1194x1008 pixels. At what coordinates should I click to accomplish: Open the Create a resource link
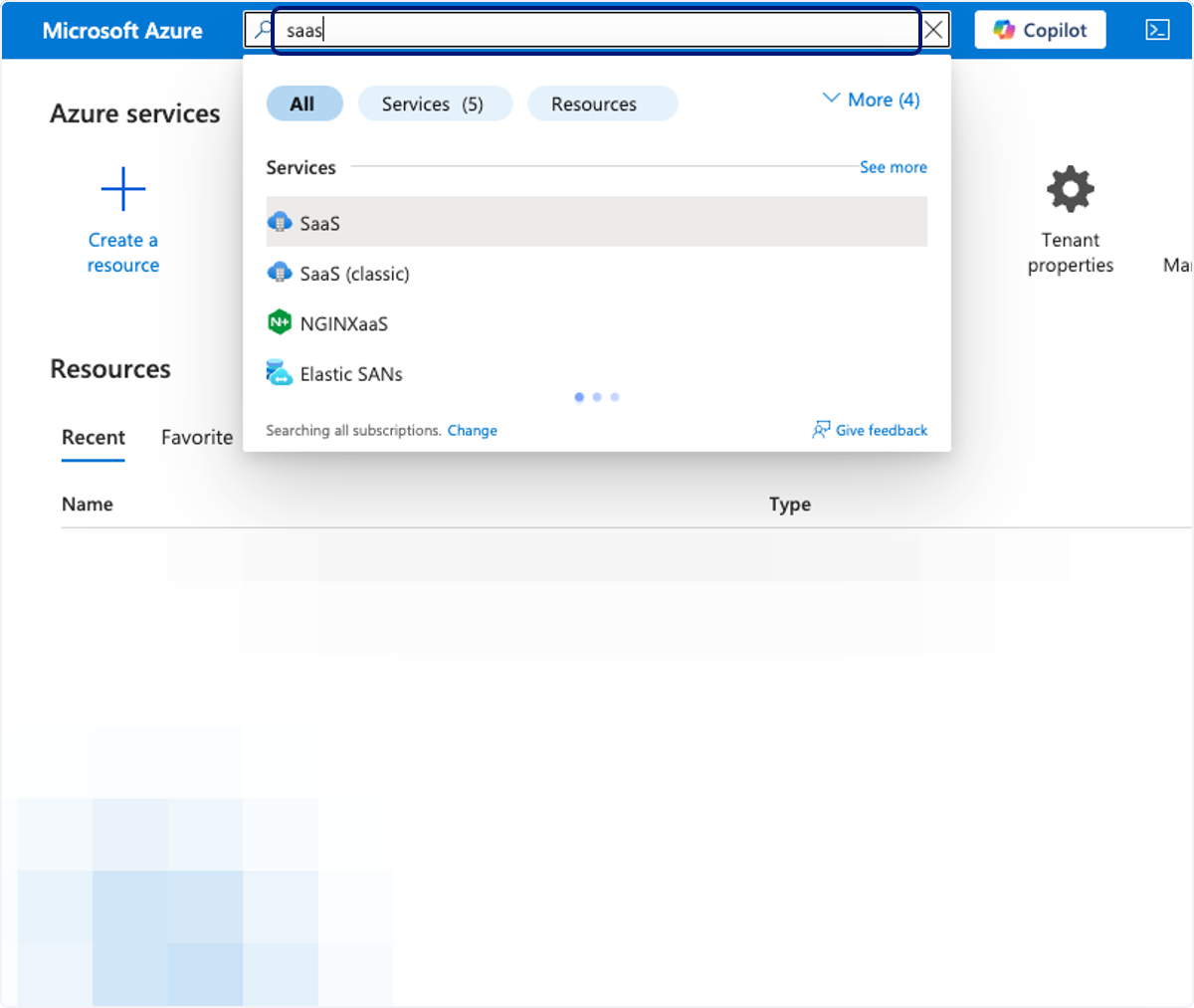123,253
